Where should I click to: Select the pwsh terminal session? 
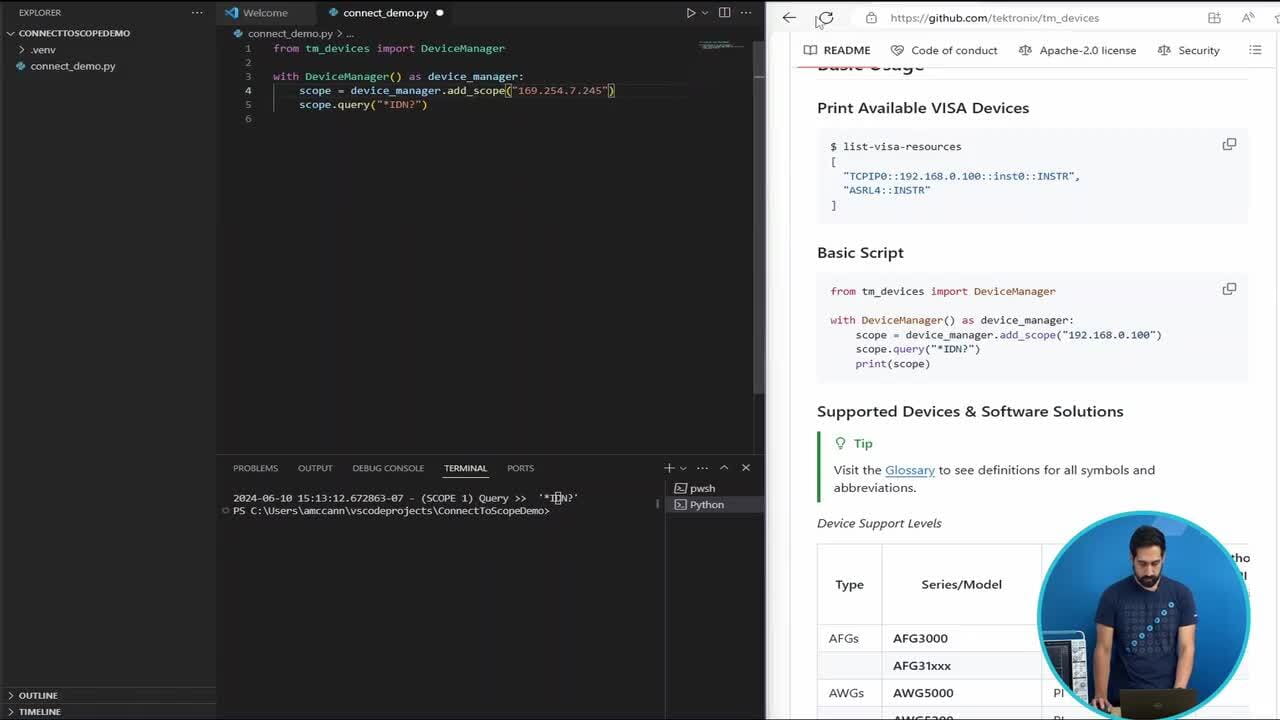(x=702, y=488)
